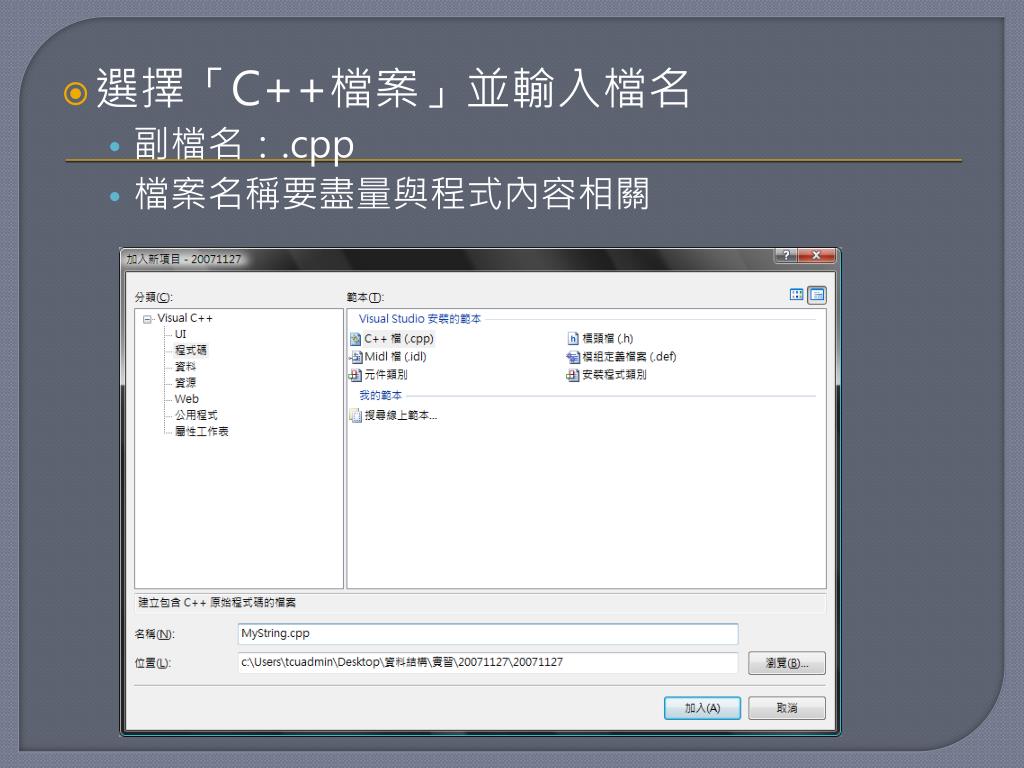The width and height of the screenshot is (1024, 768).
Task: Click the 模組定義檔案 (.def) label text
Action: click(x=630, y=357)
